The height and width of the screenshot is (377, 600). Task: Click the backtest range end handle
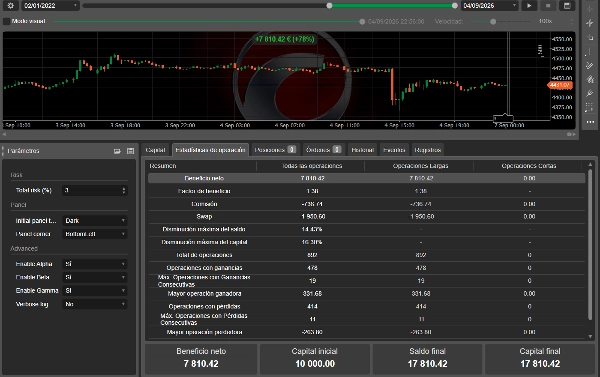(x=455, y=5)
